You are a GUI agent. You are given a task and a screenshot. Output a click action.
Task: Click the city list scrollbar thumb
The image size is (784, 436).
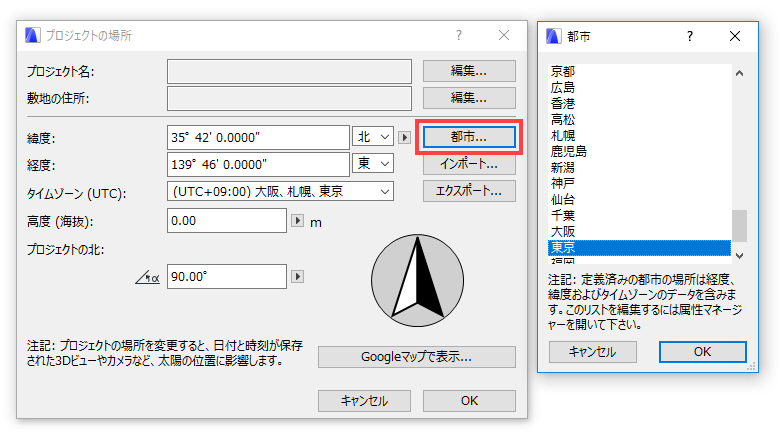[740, 226]
